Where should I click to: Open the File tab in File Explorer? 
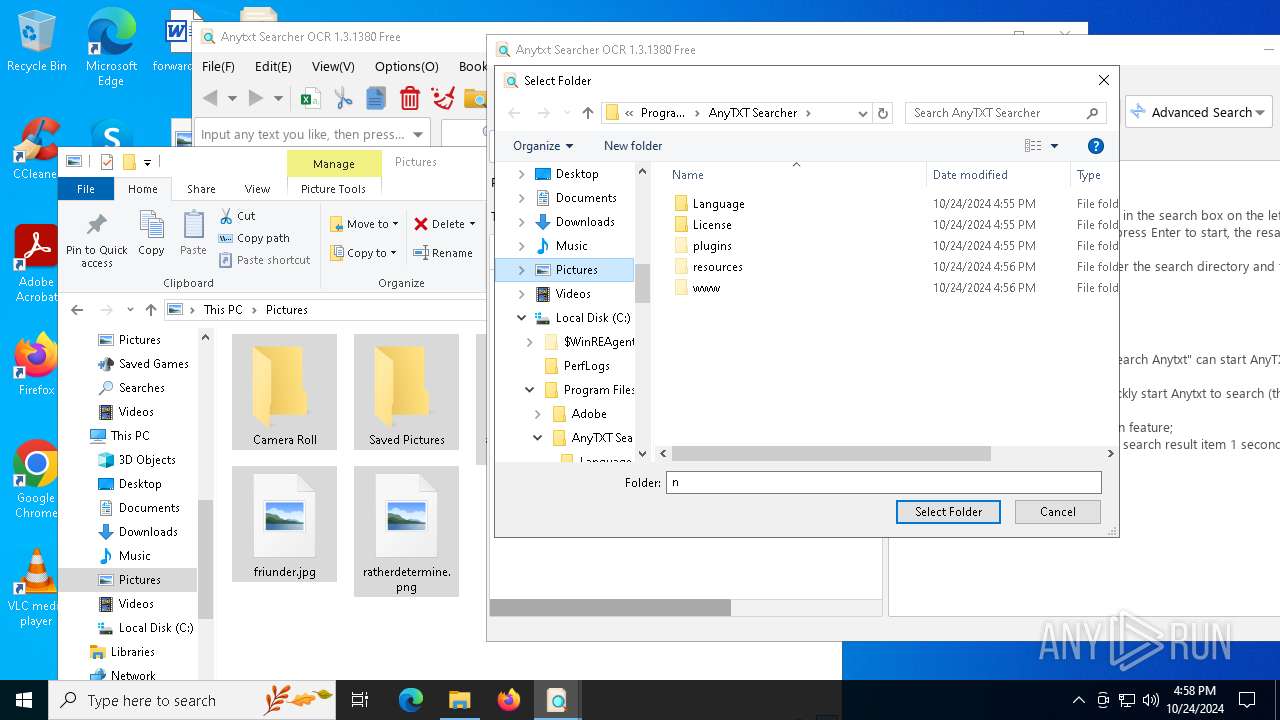click(x=86, y=189)
